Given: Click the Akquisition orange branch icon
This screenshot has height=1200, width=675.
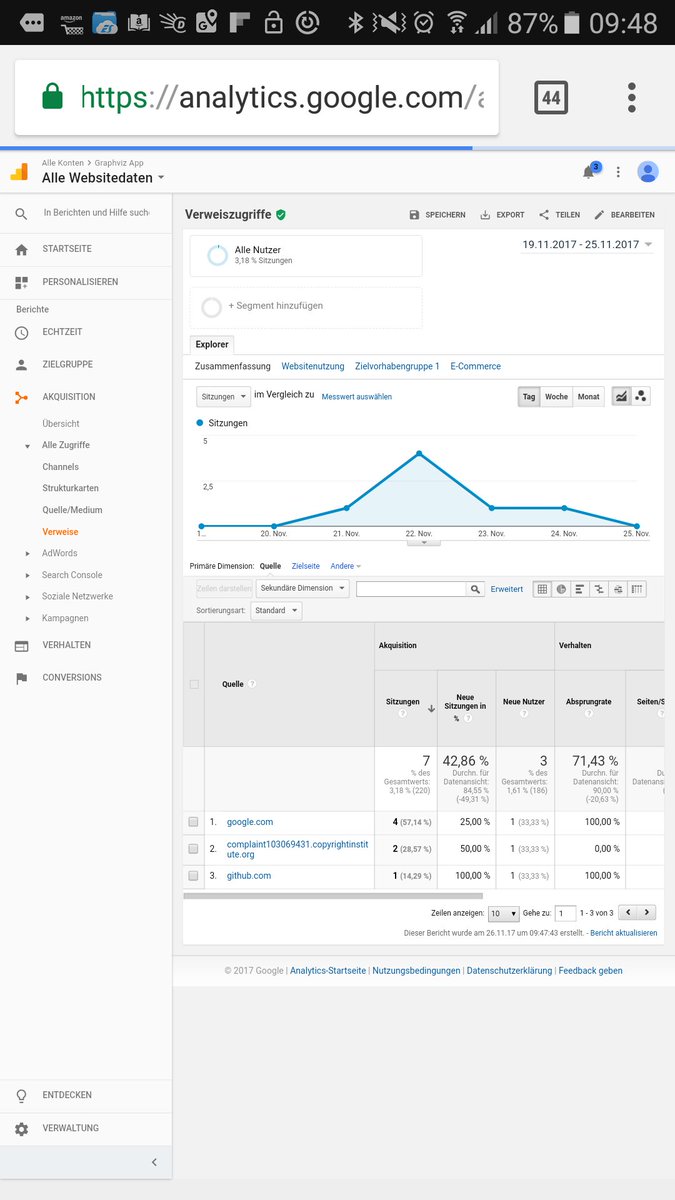Looking at the screenshot, I should pos(21,397).
